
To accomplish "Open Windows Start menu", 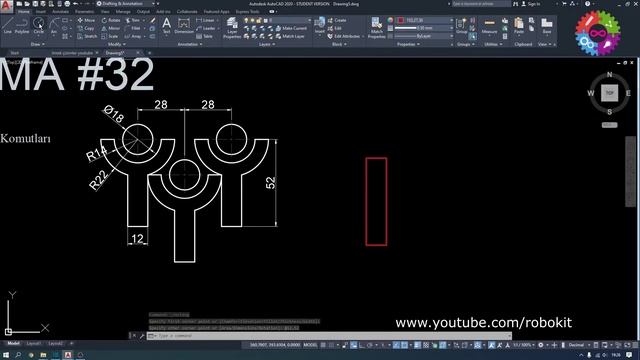I will [x=6, y=355].
